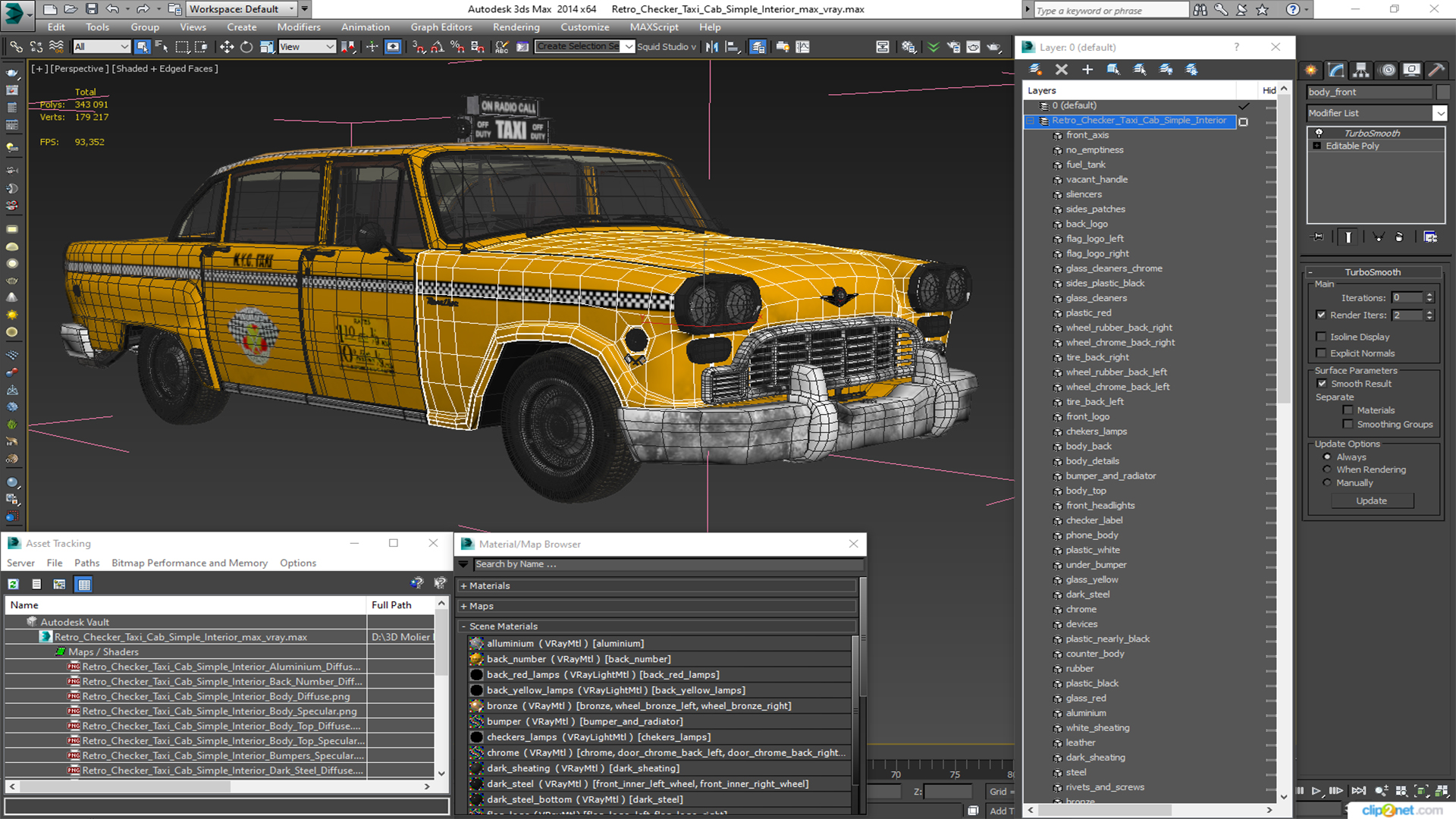The width and height of the screenshot is (1456, 819).
Task: Open Bitmap Performance and Memory menu
Action: (190, 563)
